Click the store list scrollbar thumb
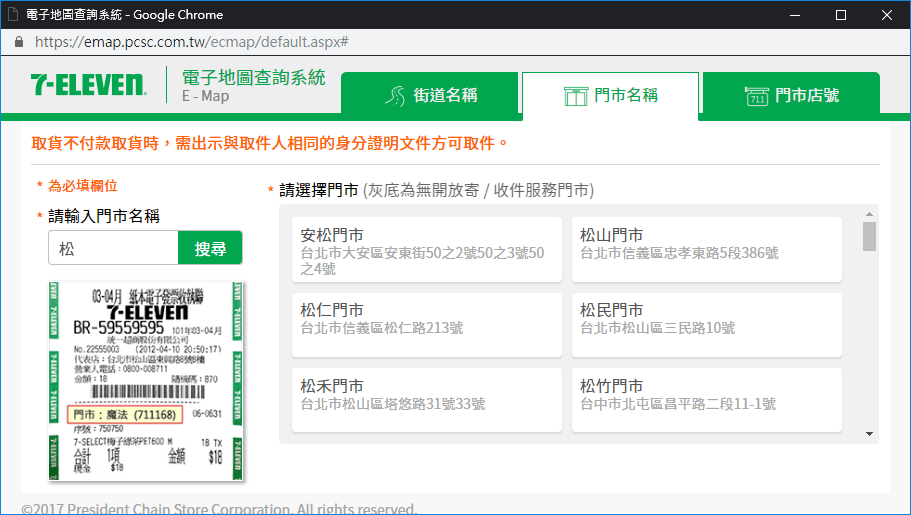The height and width of the screenshot is (515, 911). coord(869,236)
